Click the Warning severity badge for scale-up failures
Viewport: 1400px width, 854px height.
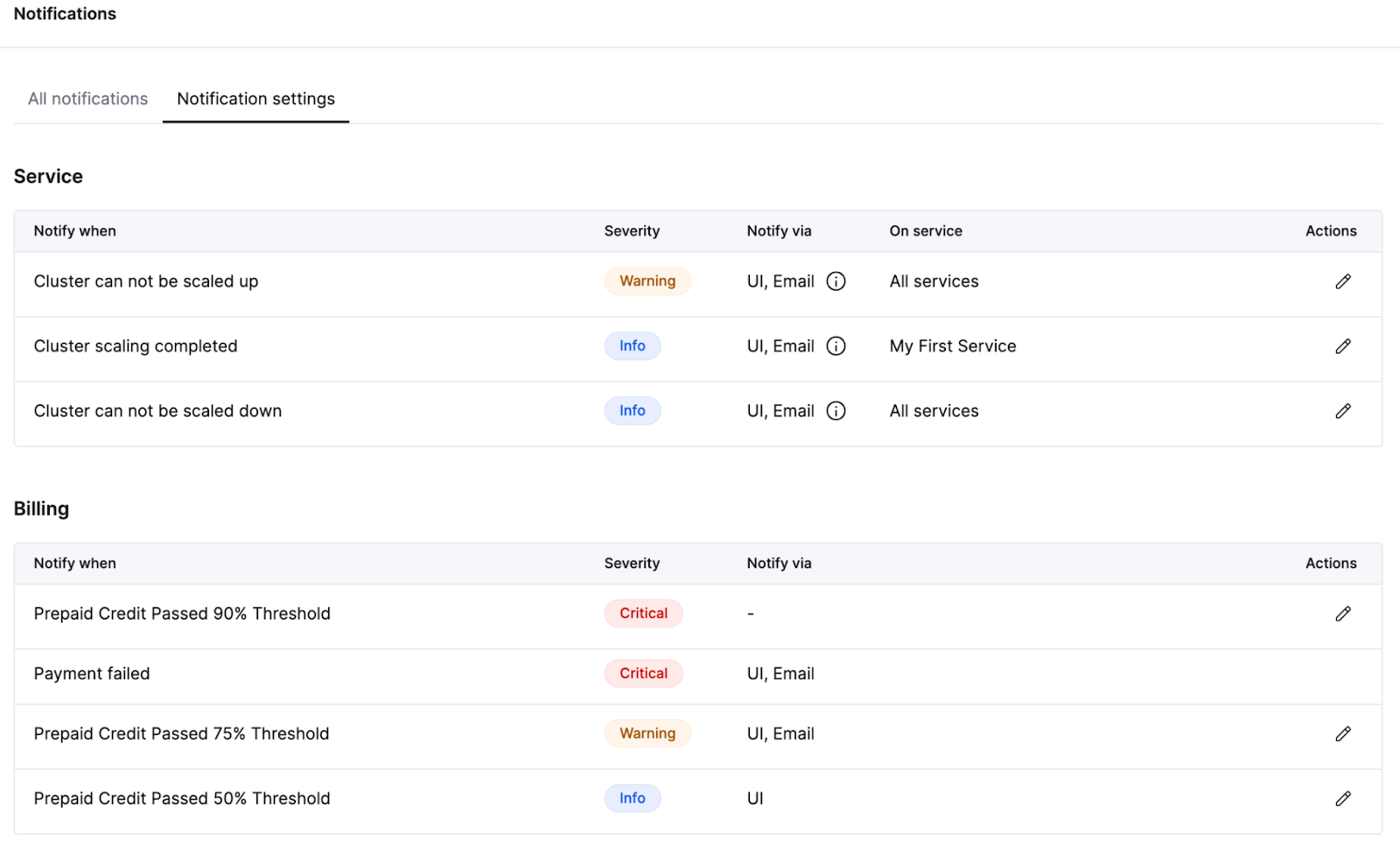click(x=647, y=281)
